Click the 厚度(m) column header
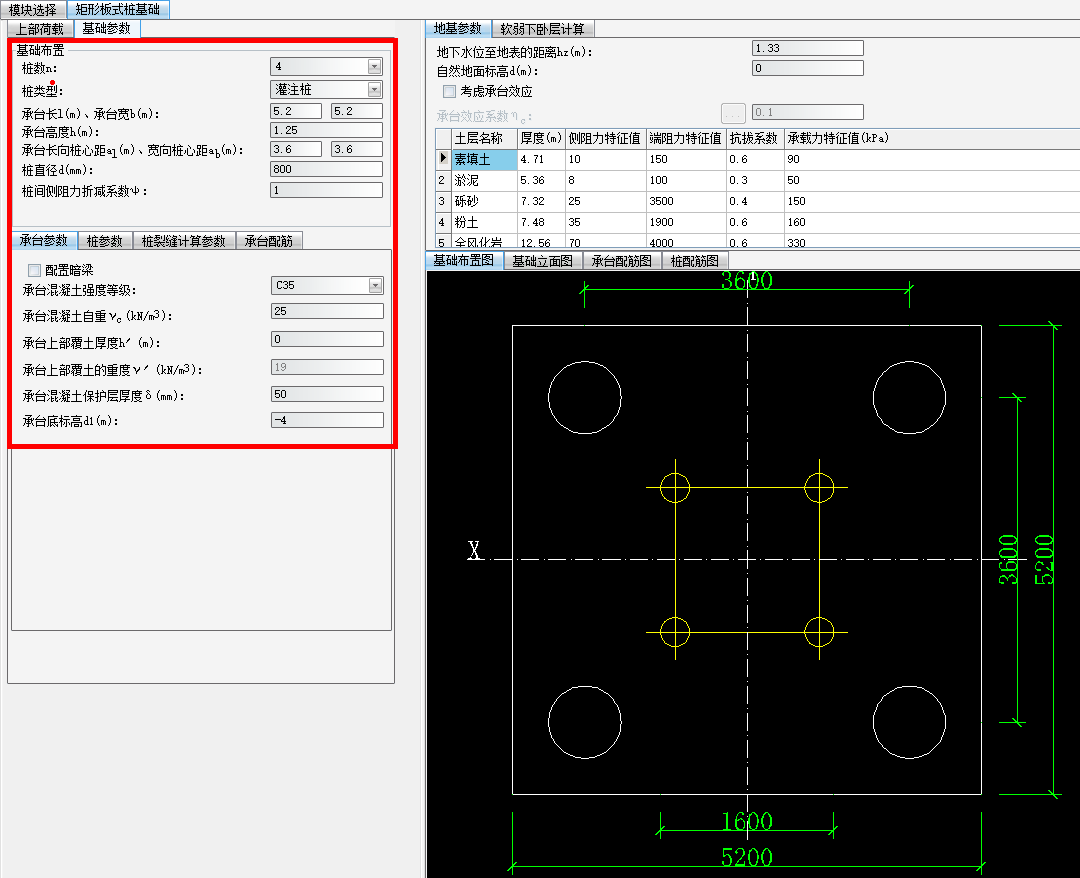Screen dimensions: 1080x878 (541, 138)
